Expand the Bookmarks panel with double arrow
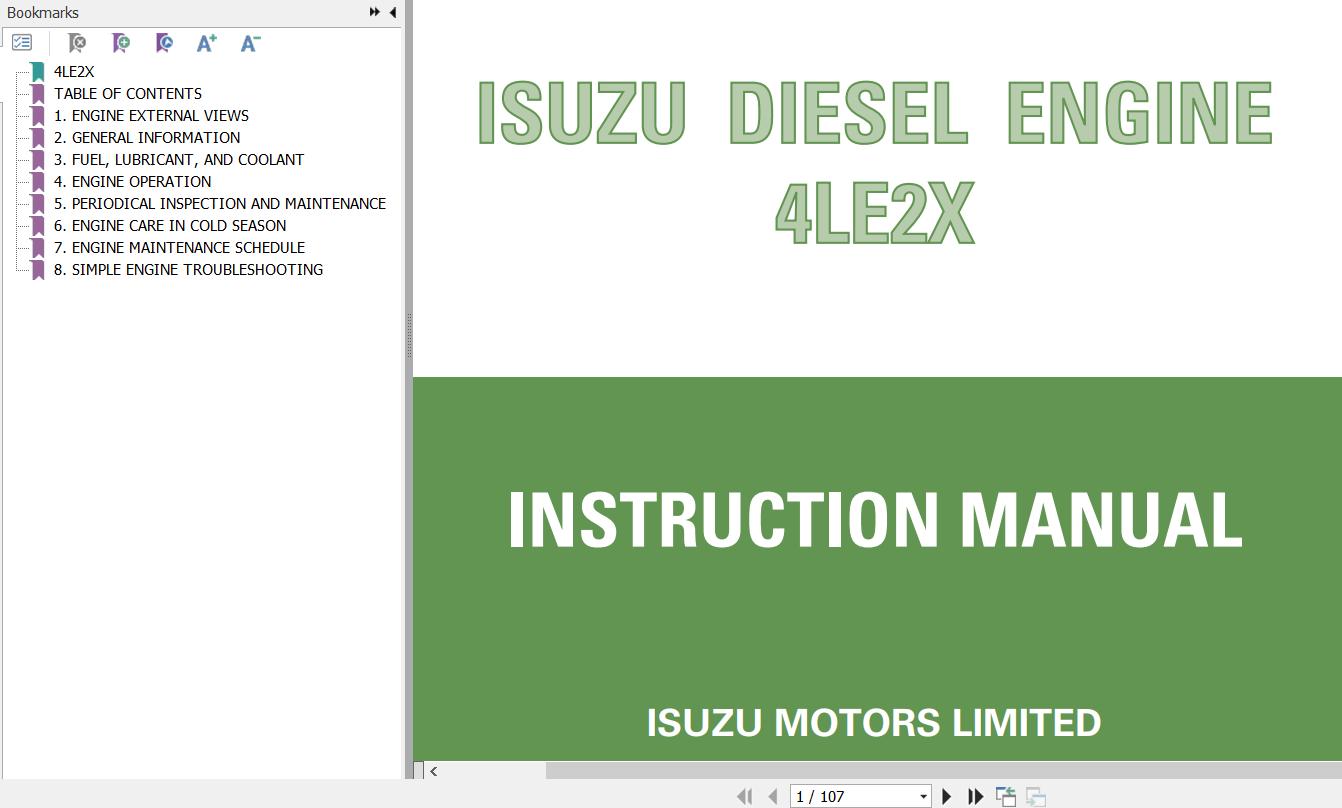The height and width of the screenshot is (808, 1342). point(374,12)
